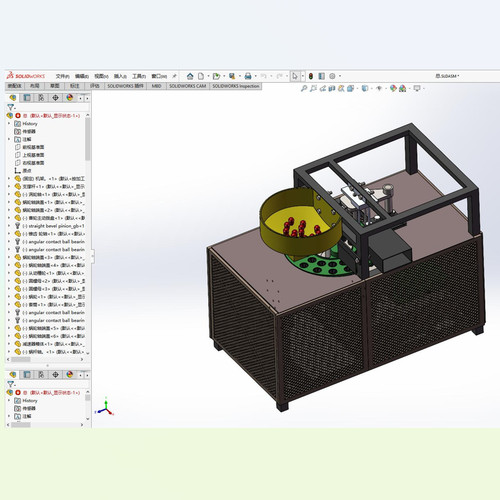Open the display style dropdown arrow
Viewport: 500px width, 500px height.
(x=371, y=88)
